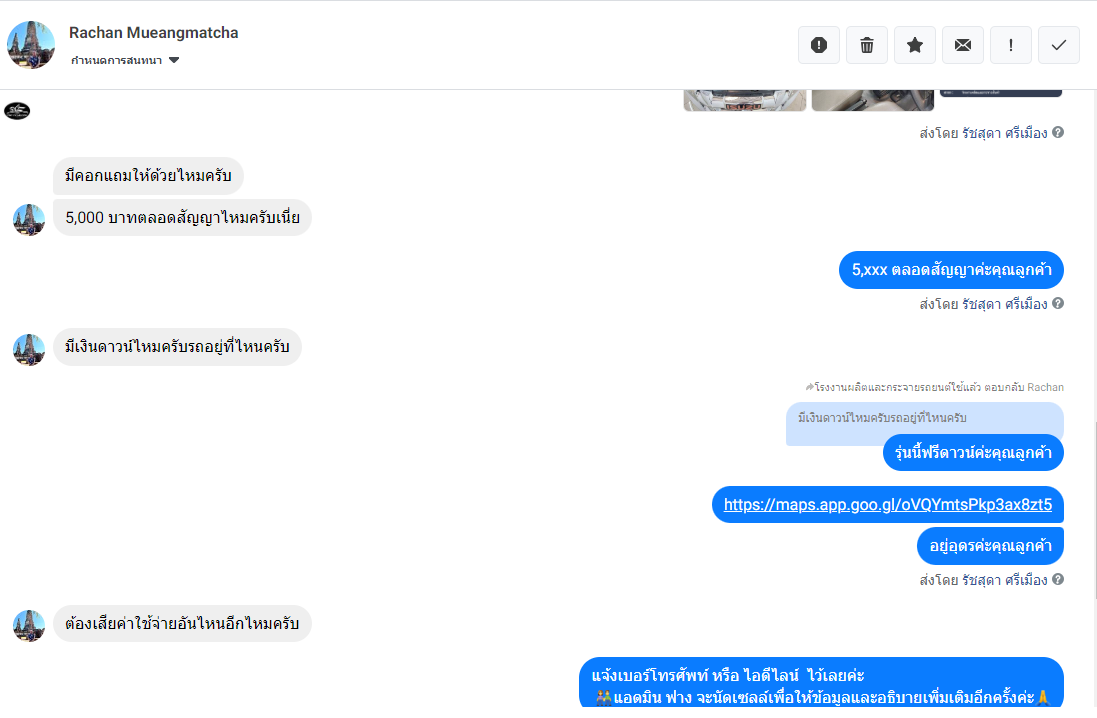Click the page logo avatar at top left
Viewport: 1097px width, 718px height.
(17, 111)
